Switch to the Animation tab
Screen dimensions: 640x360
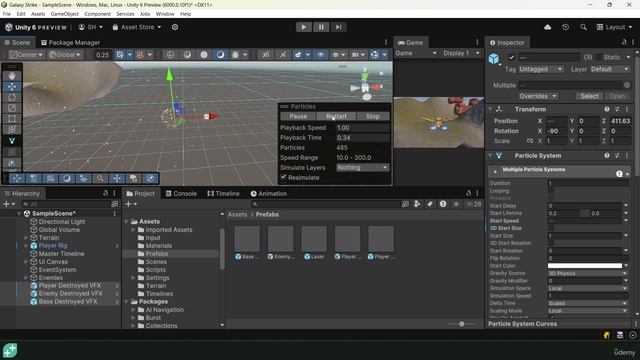(x=269, y=193)
